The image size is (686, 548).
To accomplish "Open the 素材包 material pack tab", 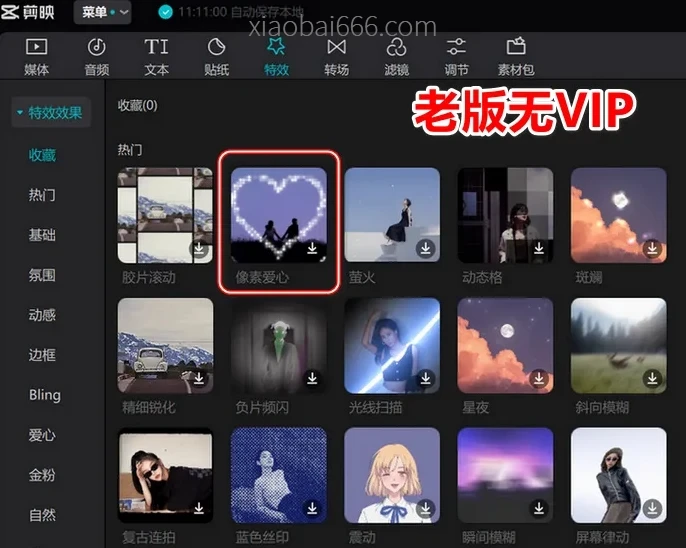I will 516,57.
